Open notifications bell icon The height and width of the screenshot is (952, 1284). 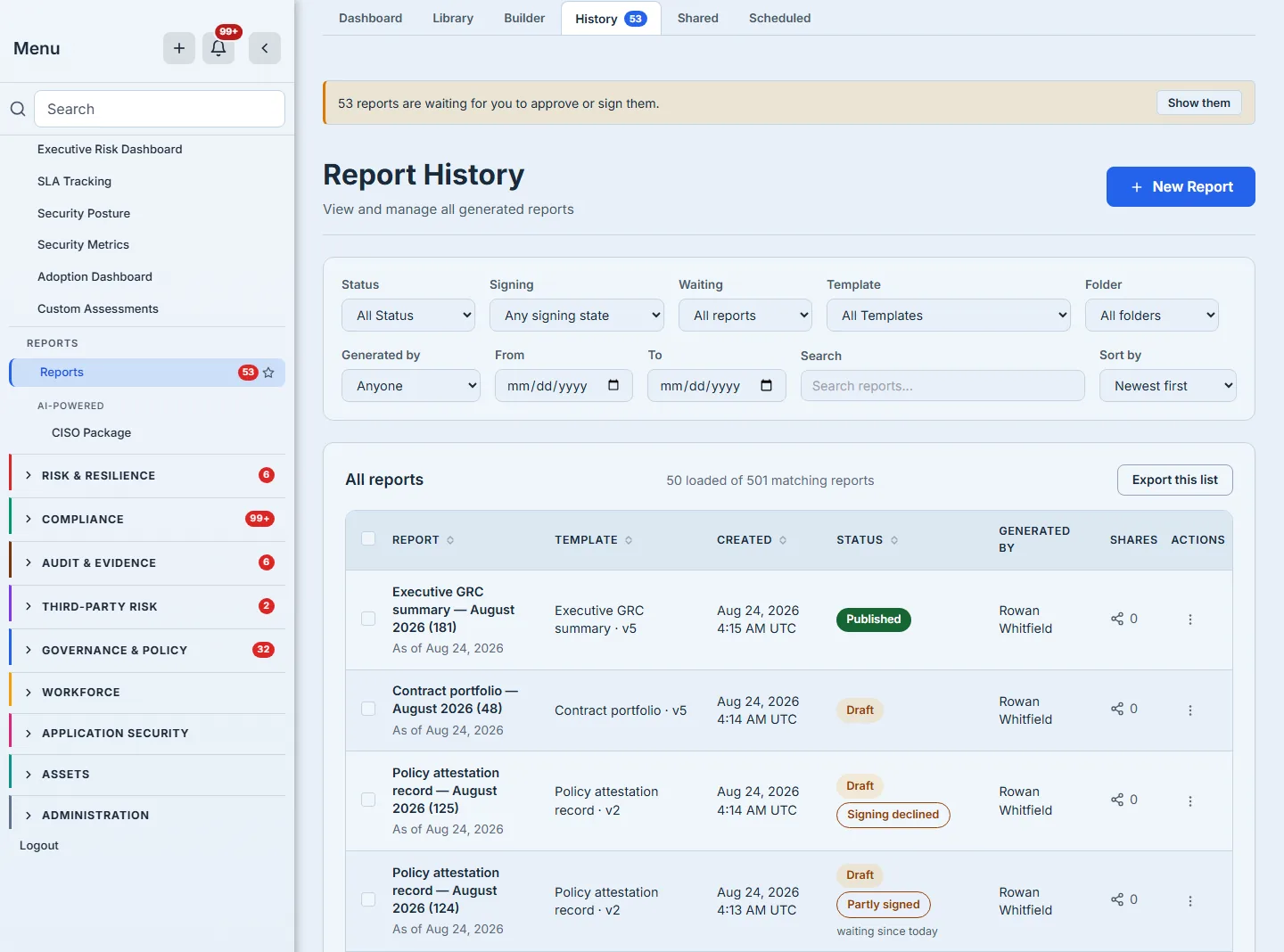[x=218, y=48]
